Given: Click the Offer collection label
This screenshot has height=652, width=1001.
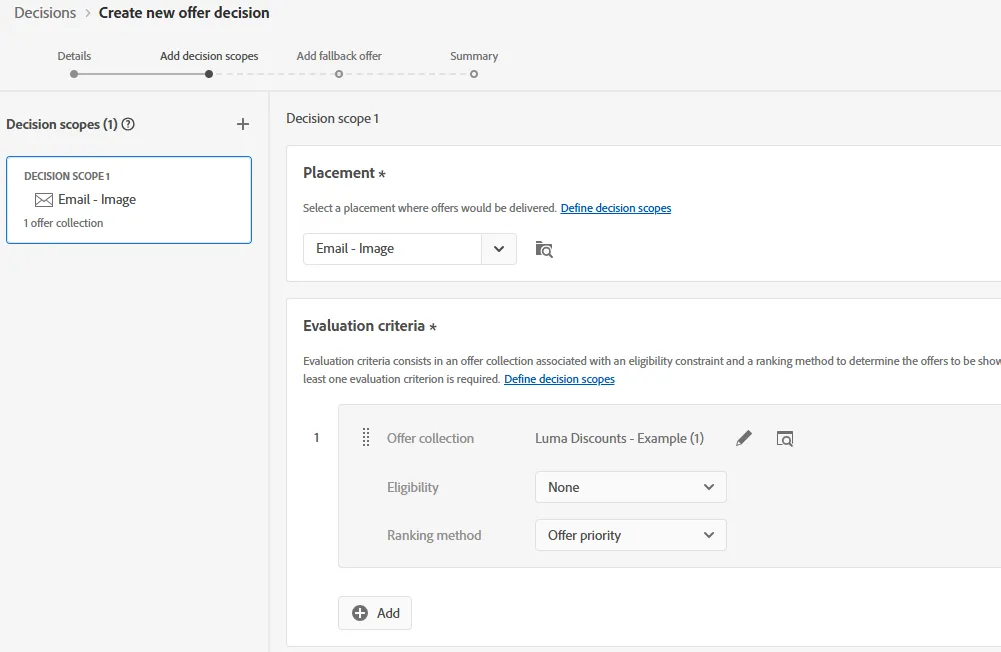Looking at the screenshot, I should (x=430, y=438).
